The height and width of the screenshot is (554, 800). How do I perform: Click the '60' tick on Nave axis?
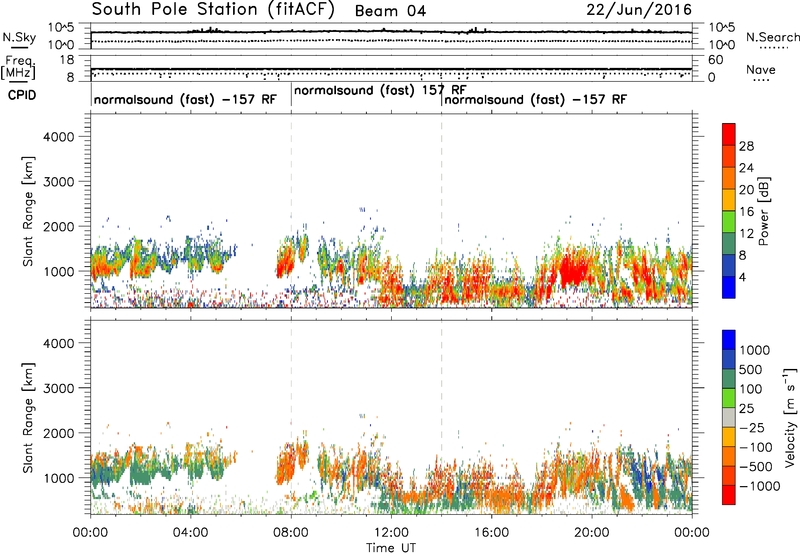(715, 60)
